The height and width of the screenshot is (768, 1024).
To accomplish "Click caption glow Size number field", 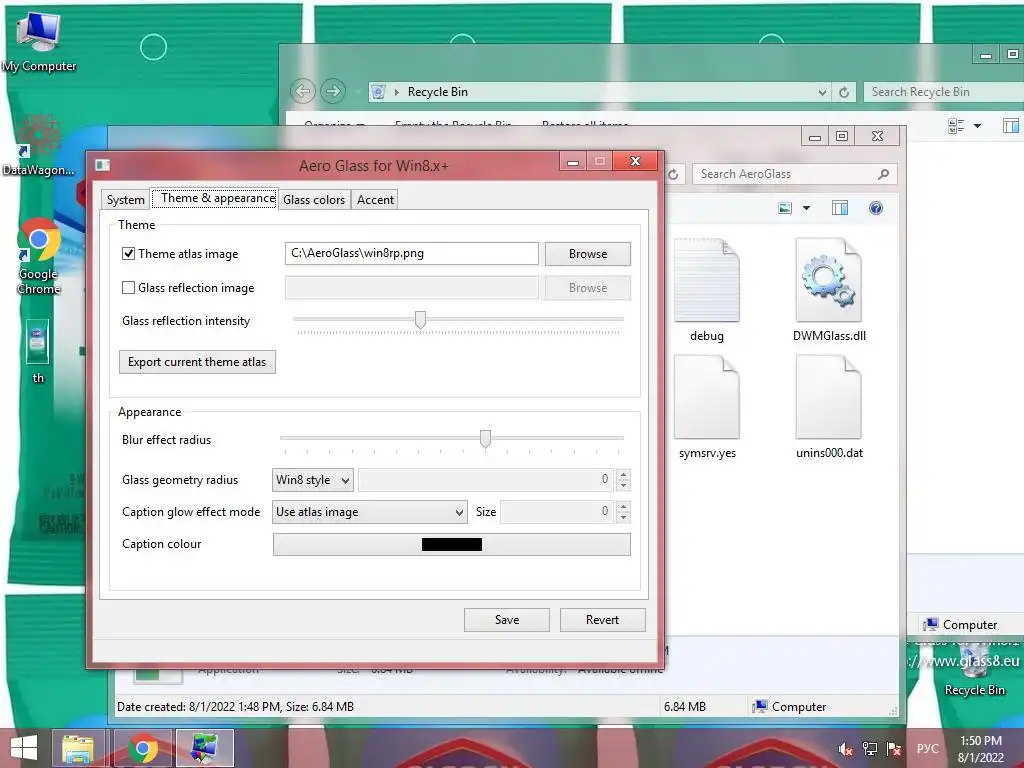I will [558, 512].
